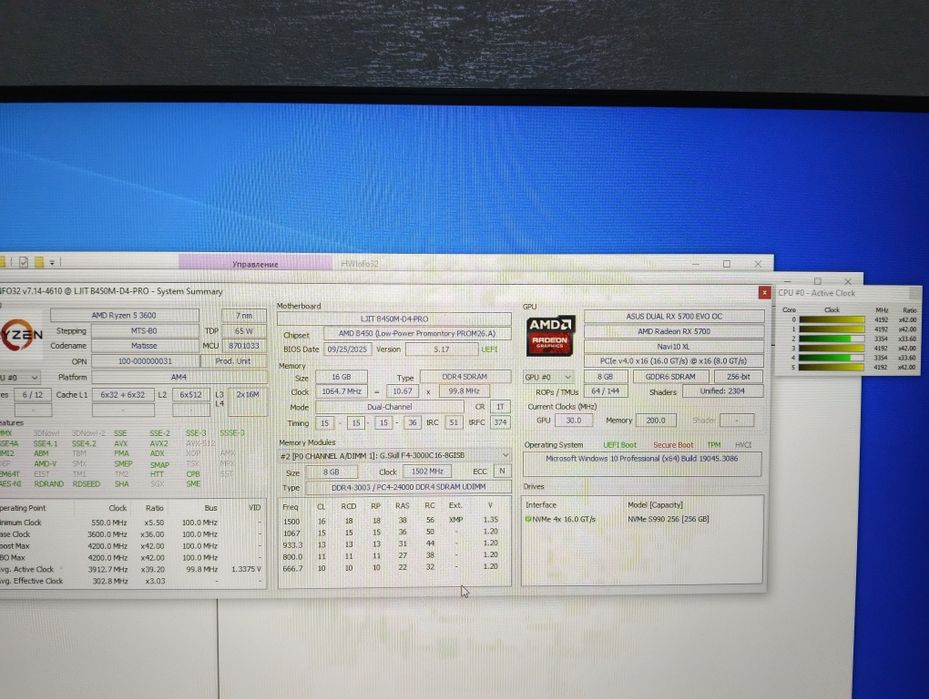Click the memory Mode Dual-Channel field
Image resolution: width=929 pixels, height=699 pixels.
(x=389, y=407)
